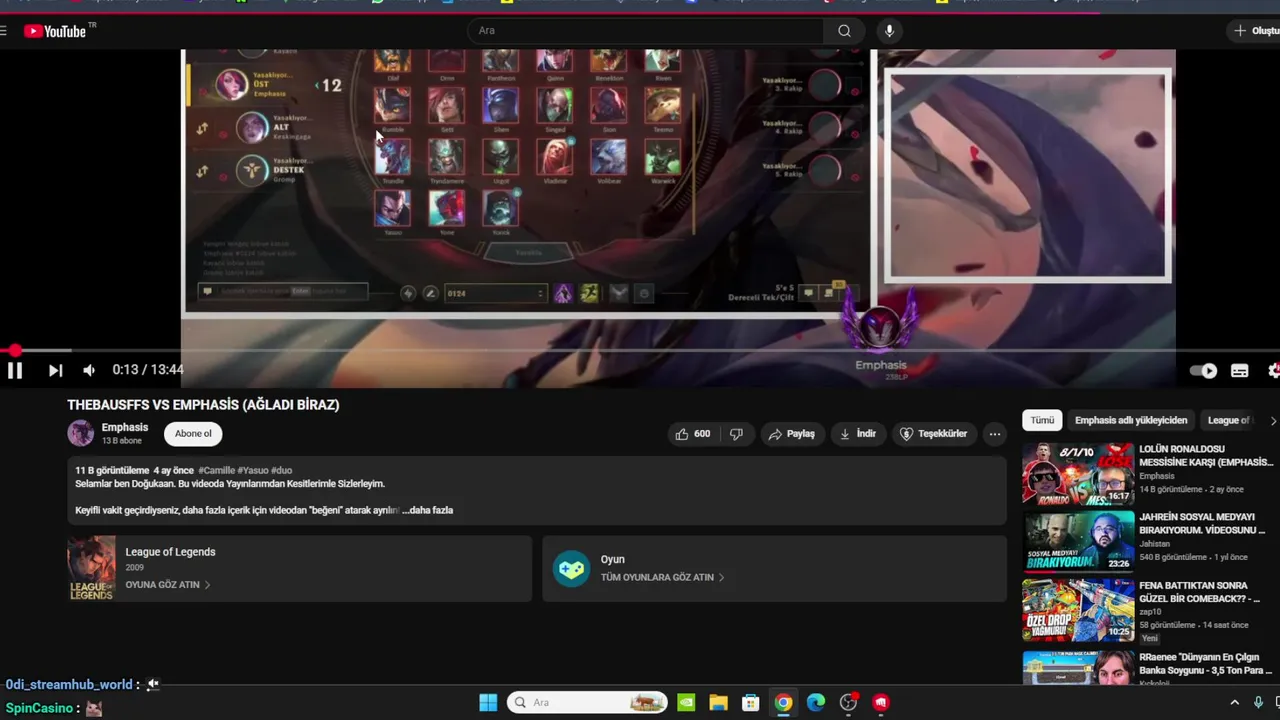This screenshot has width=1280, height=720.
Task: Open the Emphasis channel name link
Action: (124, 427)
